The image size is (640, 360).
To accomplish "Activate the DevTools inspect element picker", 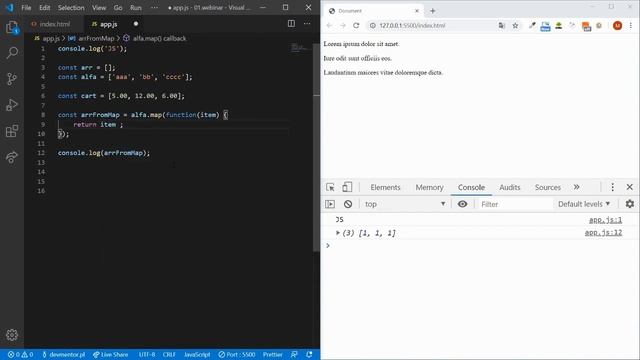I will pyautogui.click(x=330, y=187).
